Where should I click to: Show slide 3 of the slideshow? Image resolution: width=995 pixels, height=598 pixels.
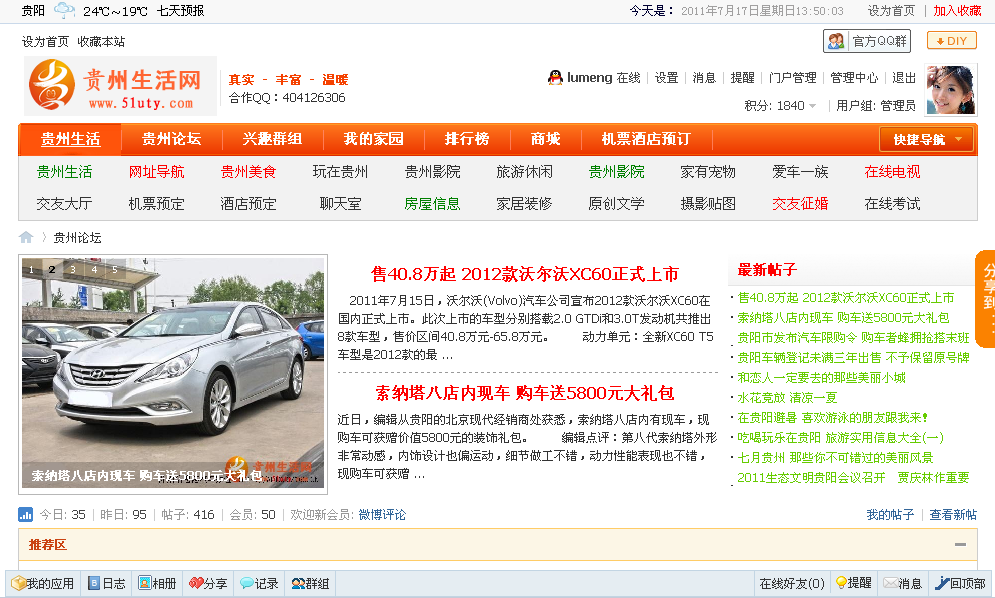click(x=73, y=270)
